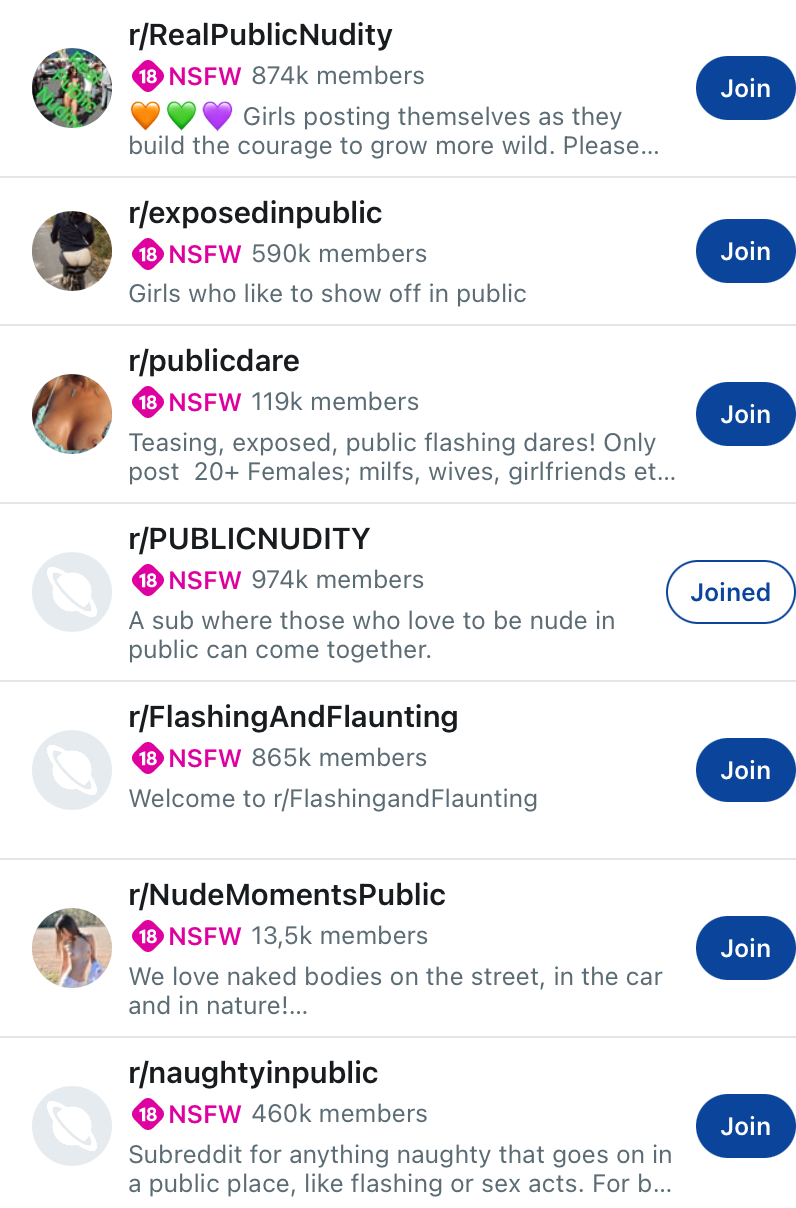Open the r/PUBLICNUDITY title link
796x1208 pixels.
click(x=249, y=539)
